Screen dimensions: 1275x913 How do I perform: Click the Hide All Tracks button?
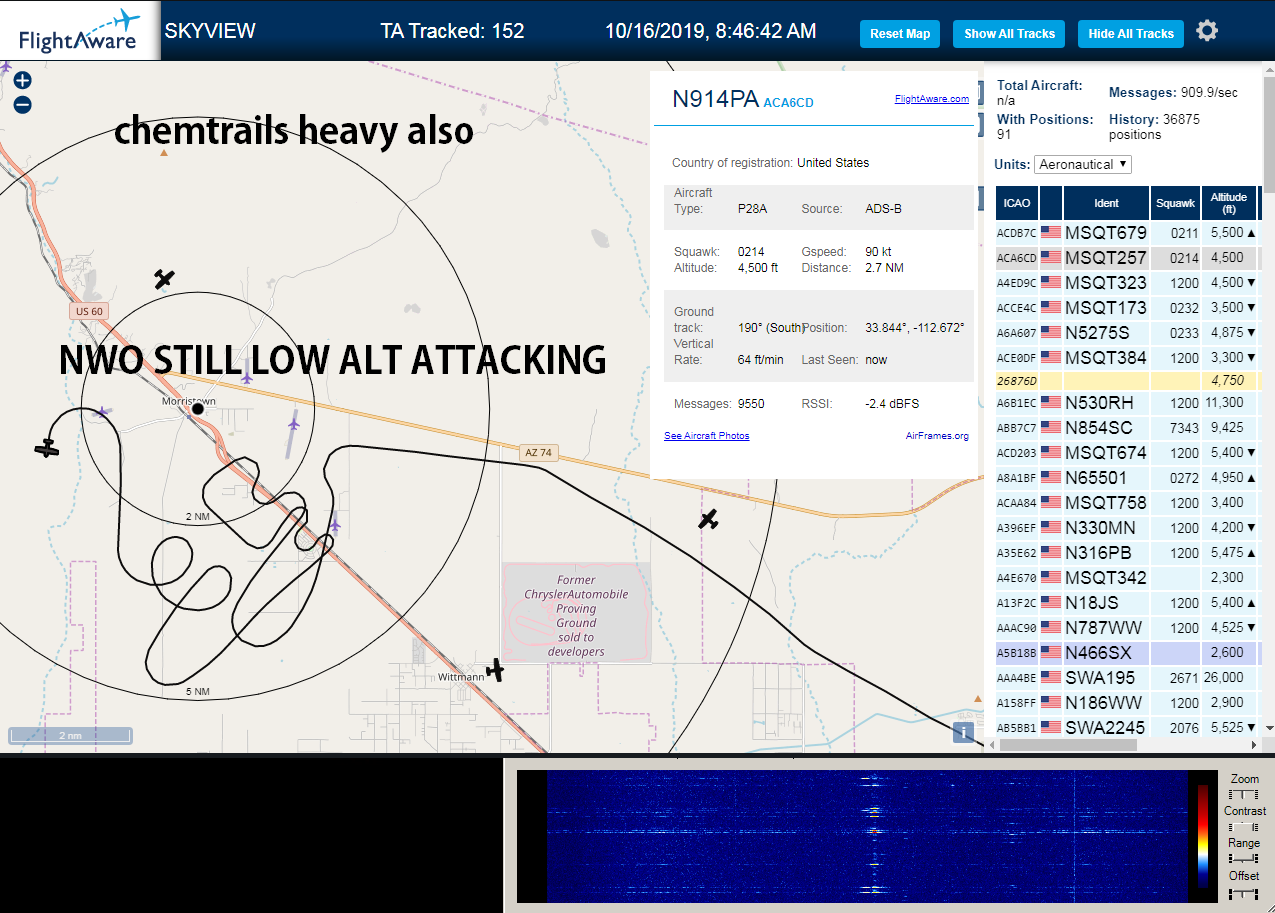coord(1131,33)
